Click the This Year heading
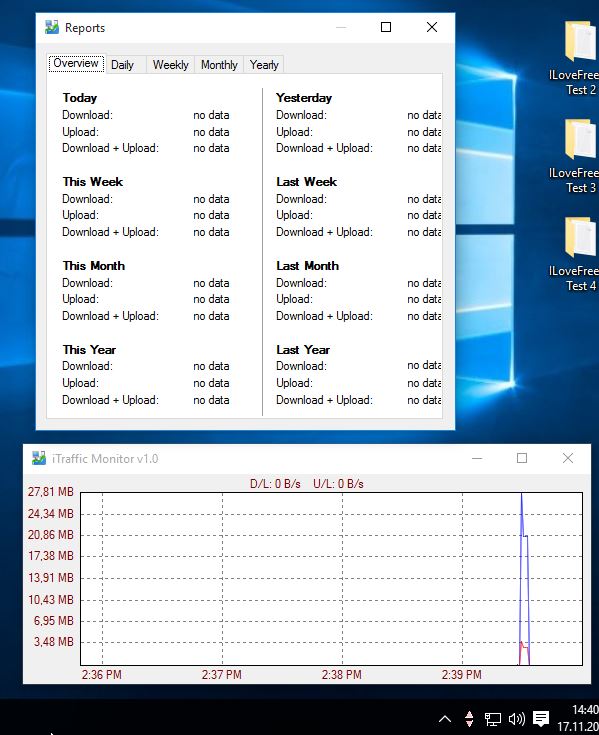 pyautogui.click(x=89, y=350)
